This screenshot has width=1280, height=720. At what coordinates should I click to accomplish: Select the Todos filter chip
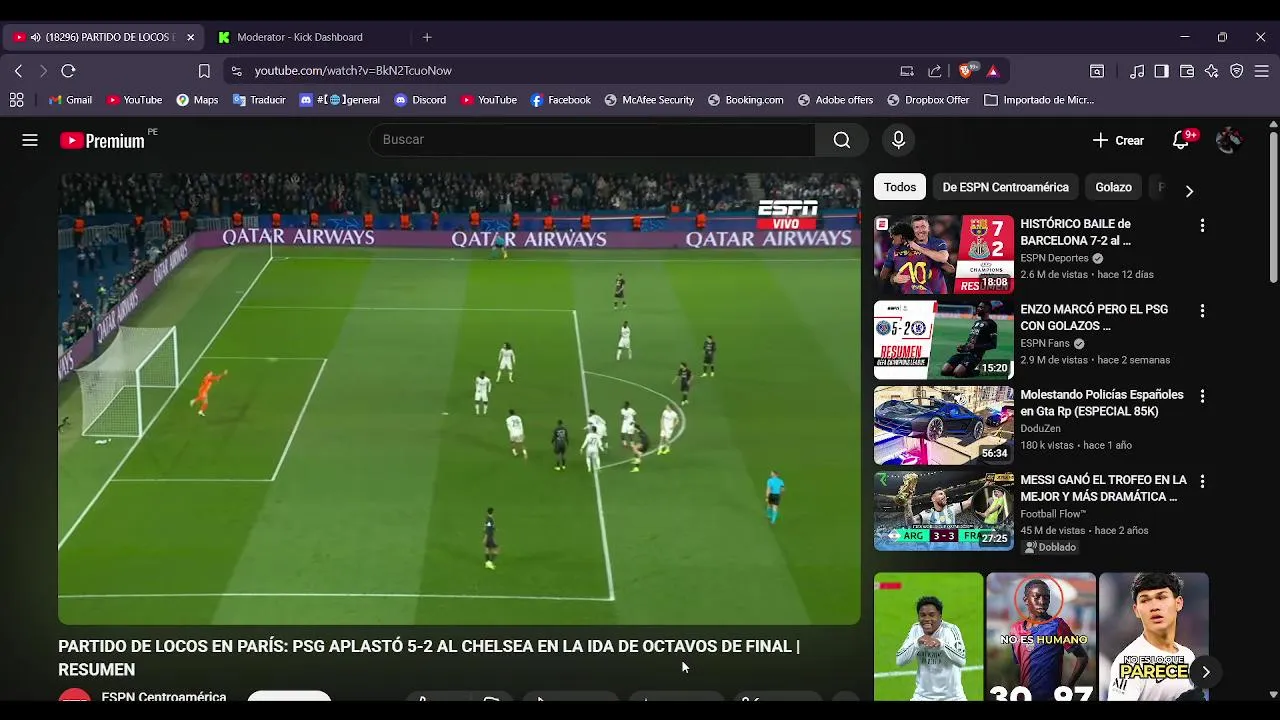coord(899,187)
